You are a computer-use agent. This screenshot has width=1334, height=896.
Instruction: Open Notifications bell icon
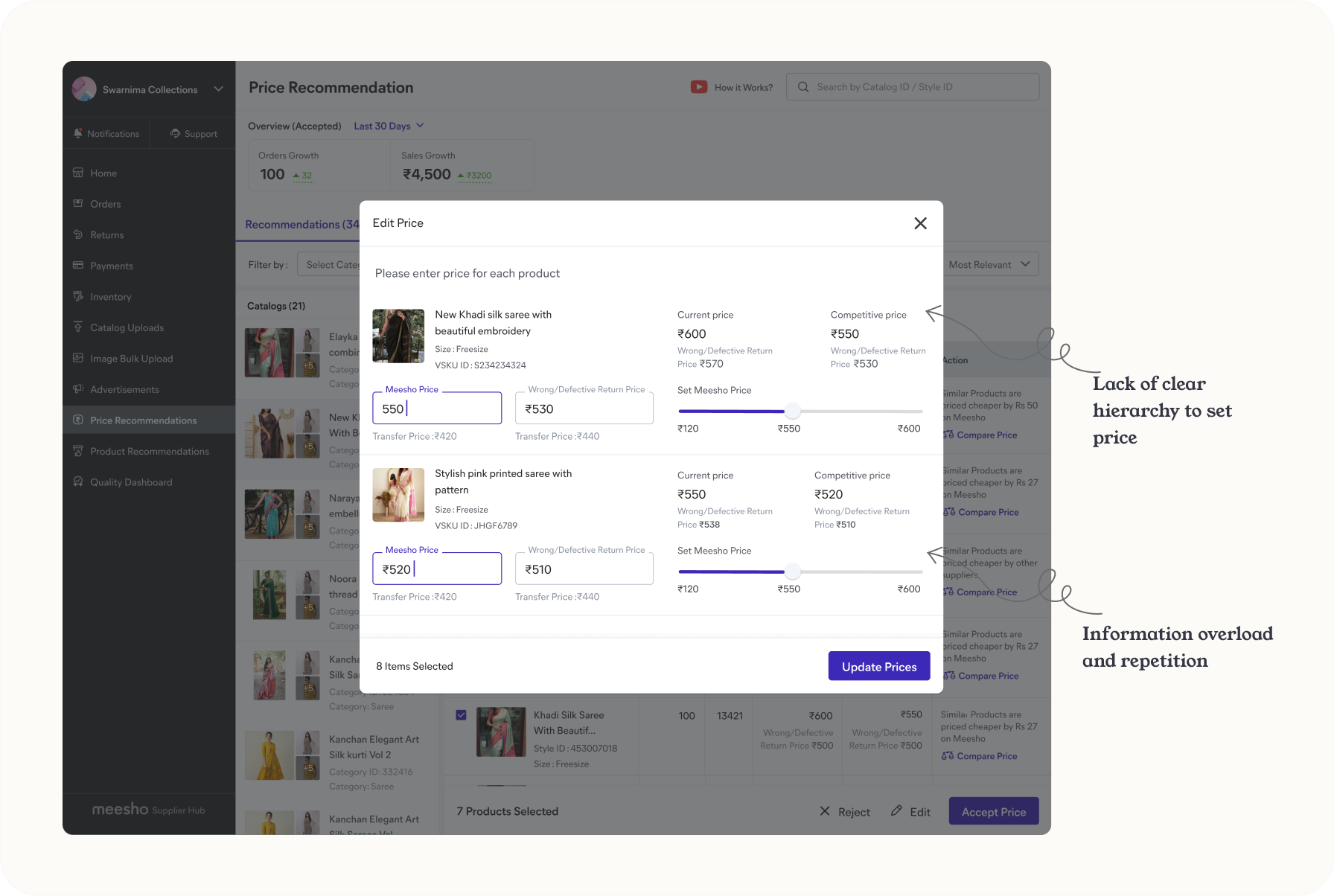(x=78, y=133)
